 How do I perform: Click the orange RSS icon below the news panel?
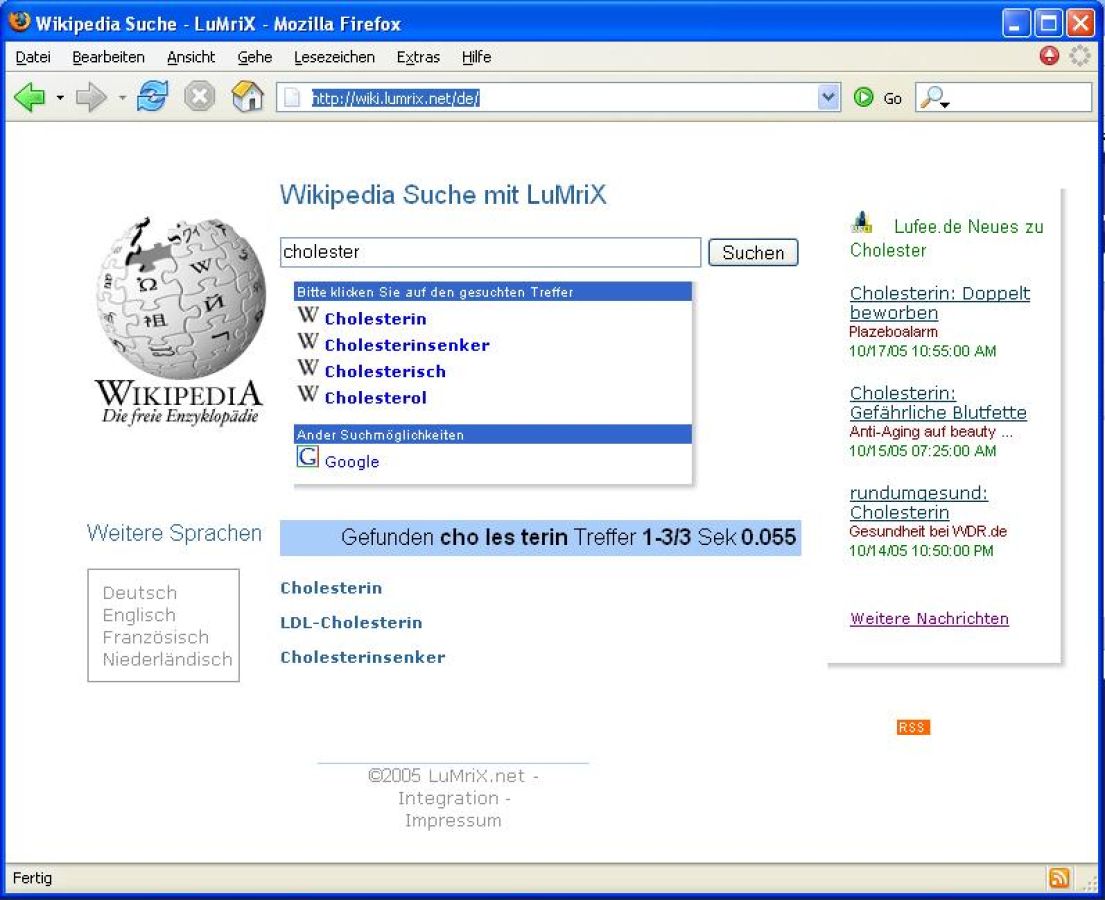coord(911,727)
